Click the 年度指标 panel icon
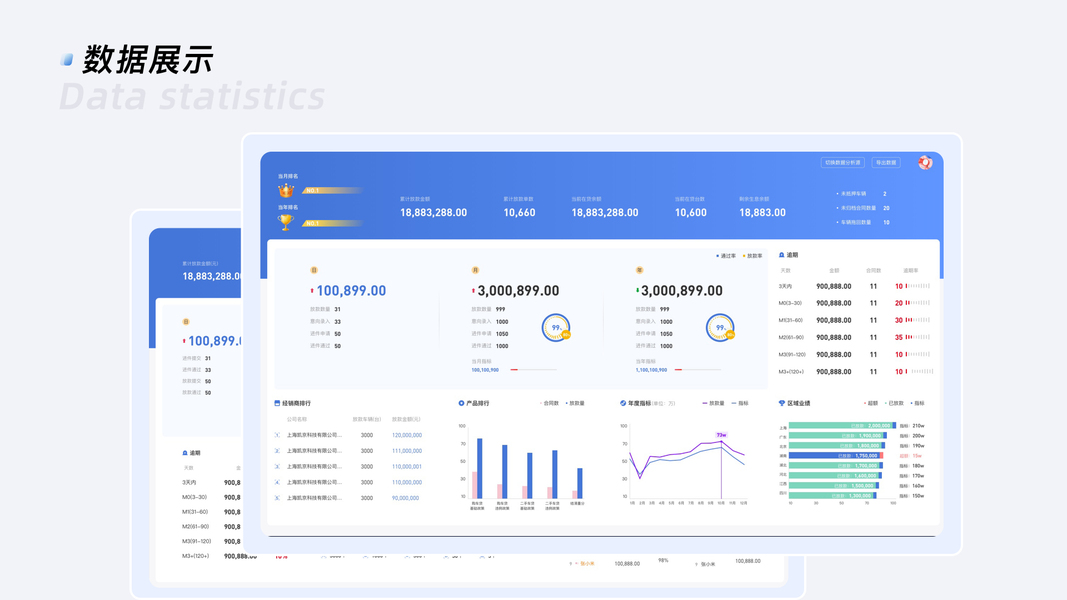 click(x=623, y=403)
